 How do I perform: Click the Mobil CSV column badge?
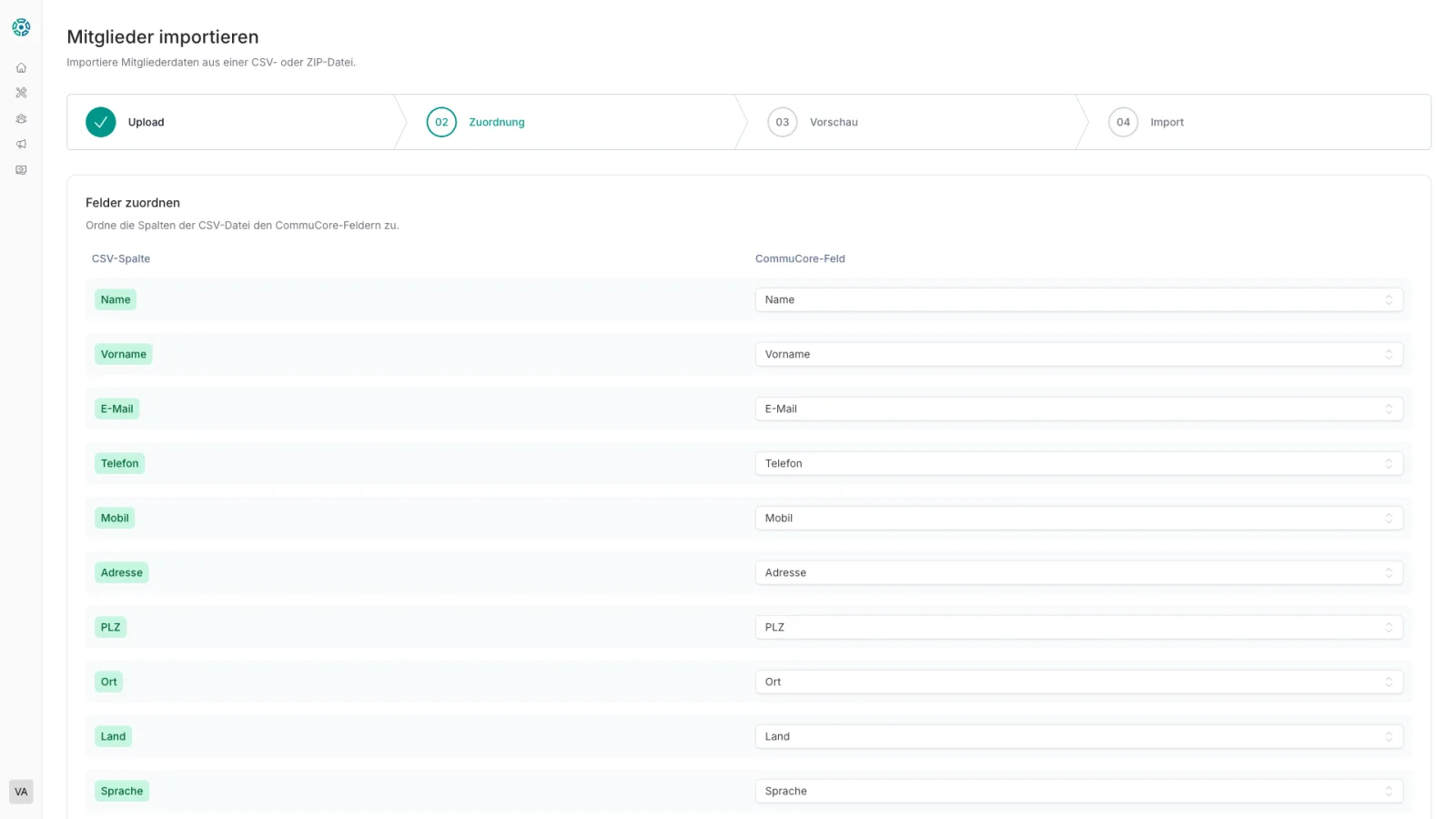115,518
